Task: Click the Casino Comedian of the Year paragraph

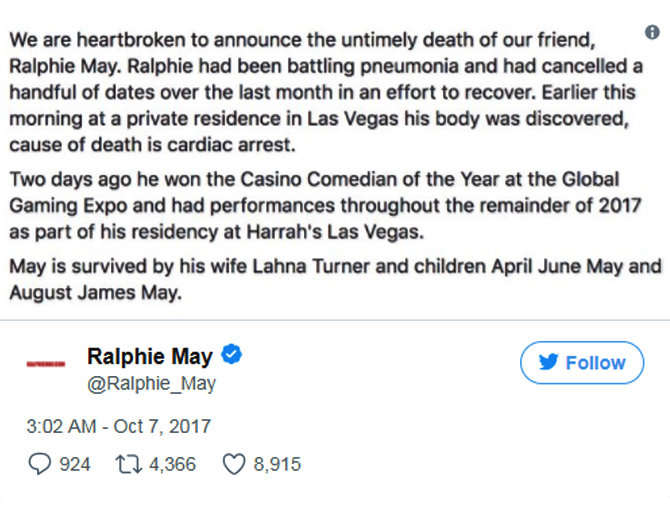Action: [x=325, y=206]
